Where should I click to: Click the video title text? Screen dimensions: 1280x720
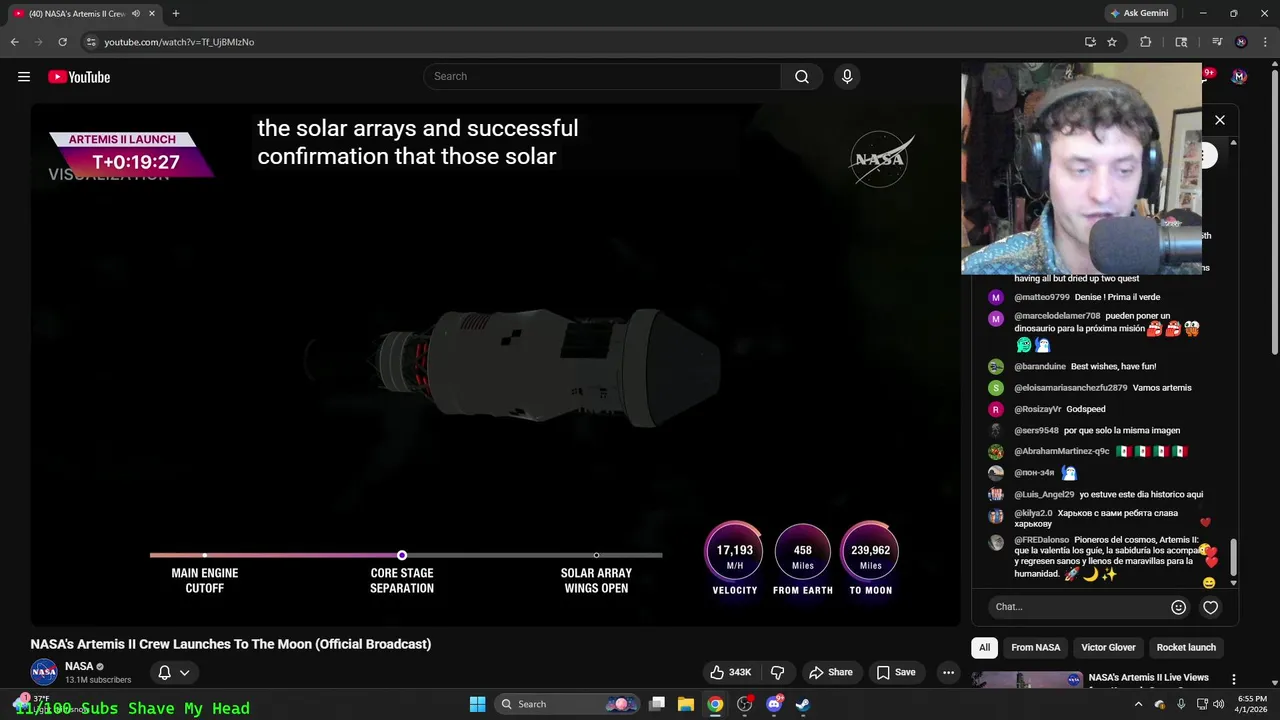point(231,644)
